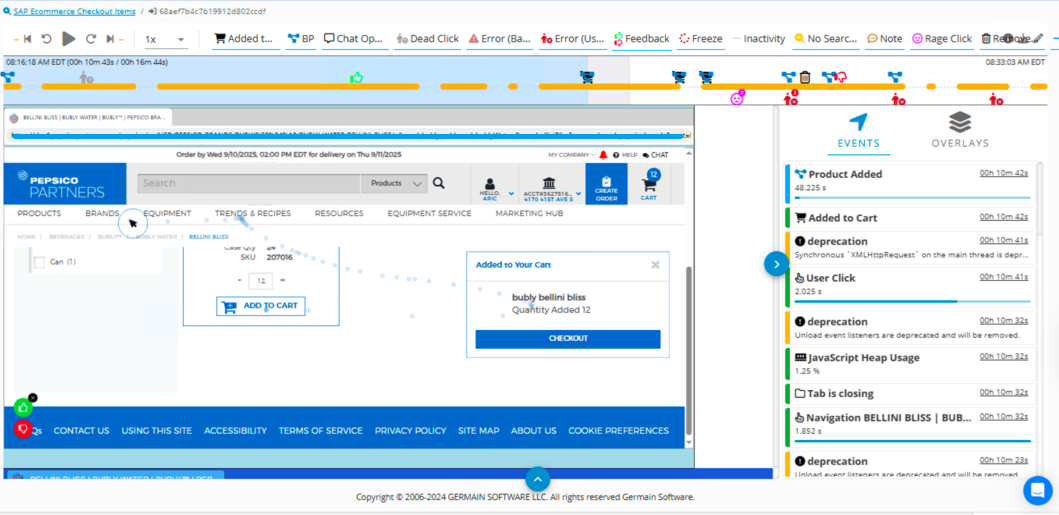The width and height of the screenshot is (1059, 515).
Task: Select the JavaScript Heap Usage event
Action: coord(910,363)
